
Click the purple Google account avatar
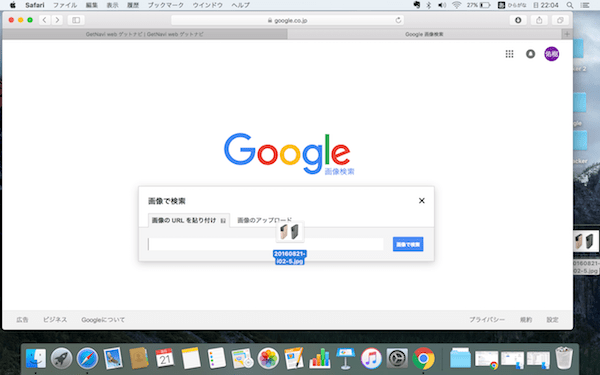pos(551,54)
